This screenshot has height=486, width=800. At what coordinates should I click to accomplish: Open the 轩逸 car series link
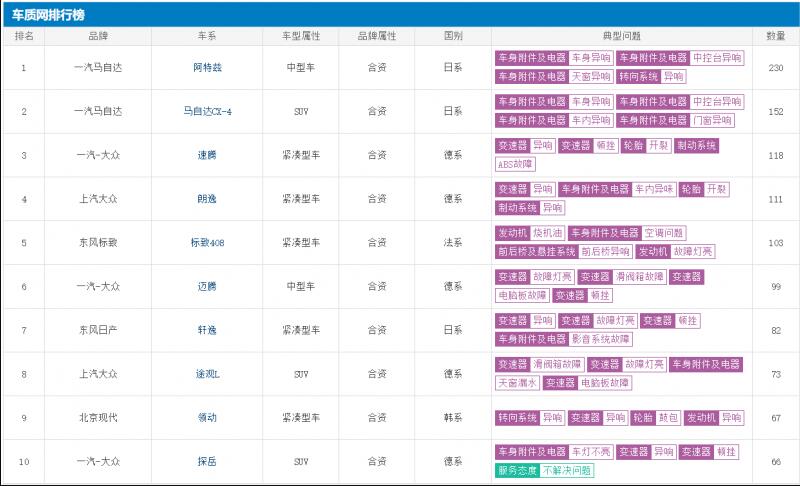pyautogui.click(x=207, y=330)
